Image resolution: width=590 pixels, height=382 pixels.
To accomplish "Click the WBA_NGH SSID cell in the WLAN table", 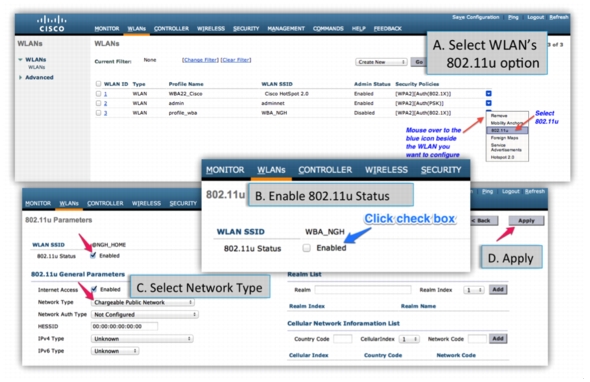I will [274, 113].
